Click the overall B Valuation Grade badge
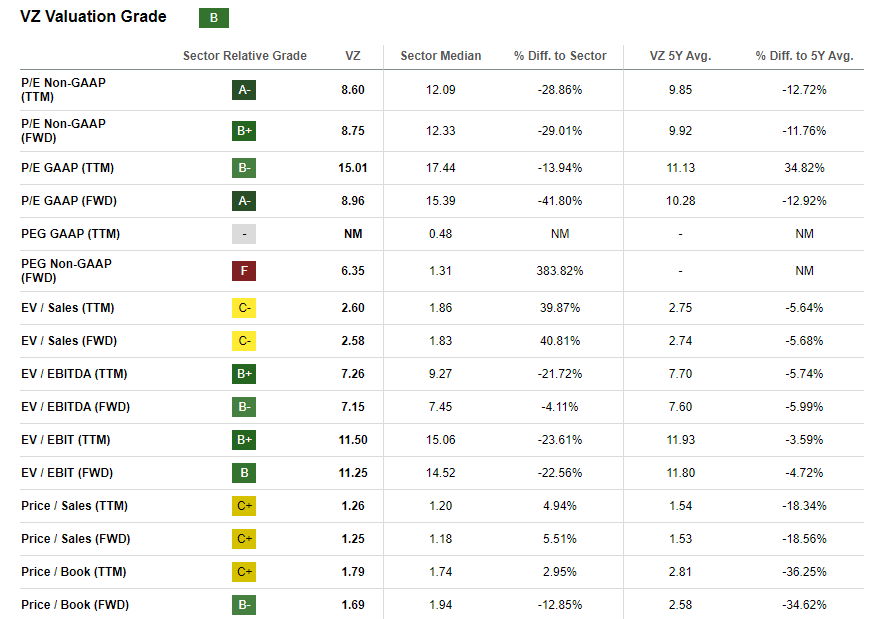Screen dimensions: 880x619 coord(214,18)
